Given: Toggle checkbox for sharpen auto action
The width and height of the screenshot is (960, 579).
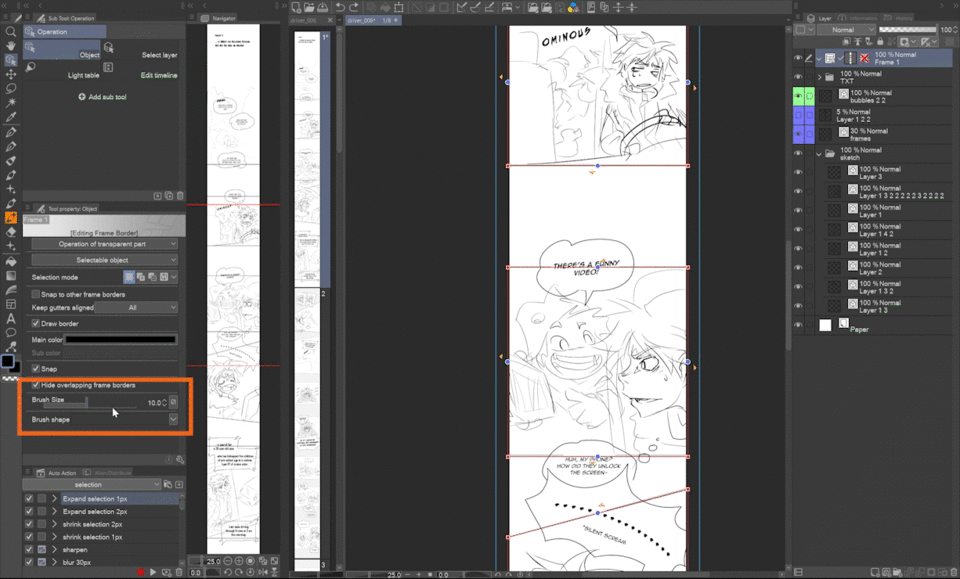Looking at the screenshot, I should [29, 550].
